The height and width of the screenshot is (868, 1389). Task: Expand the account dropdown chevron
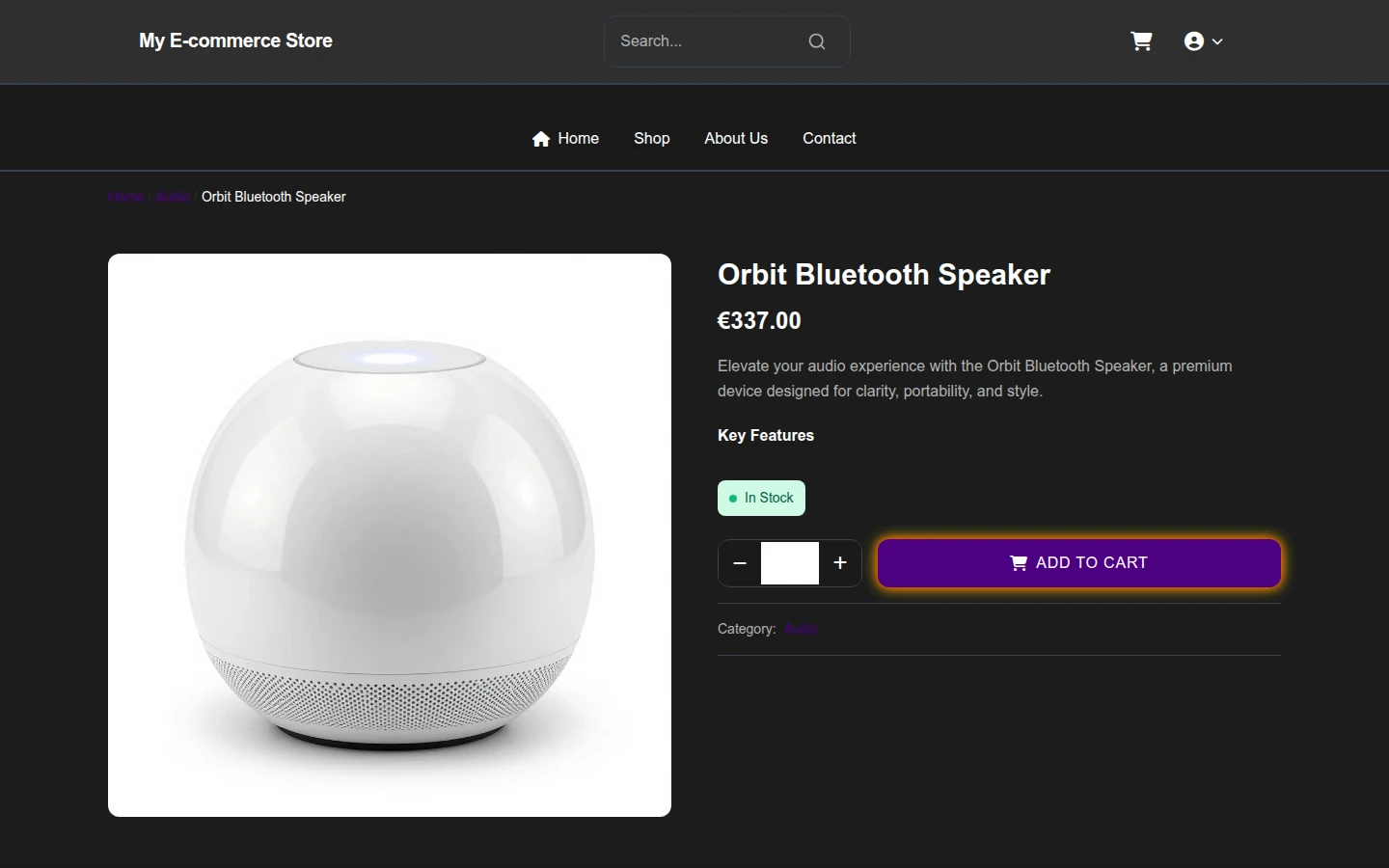[x=1217, y=41]
